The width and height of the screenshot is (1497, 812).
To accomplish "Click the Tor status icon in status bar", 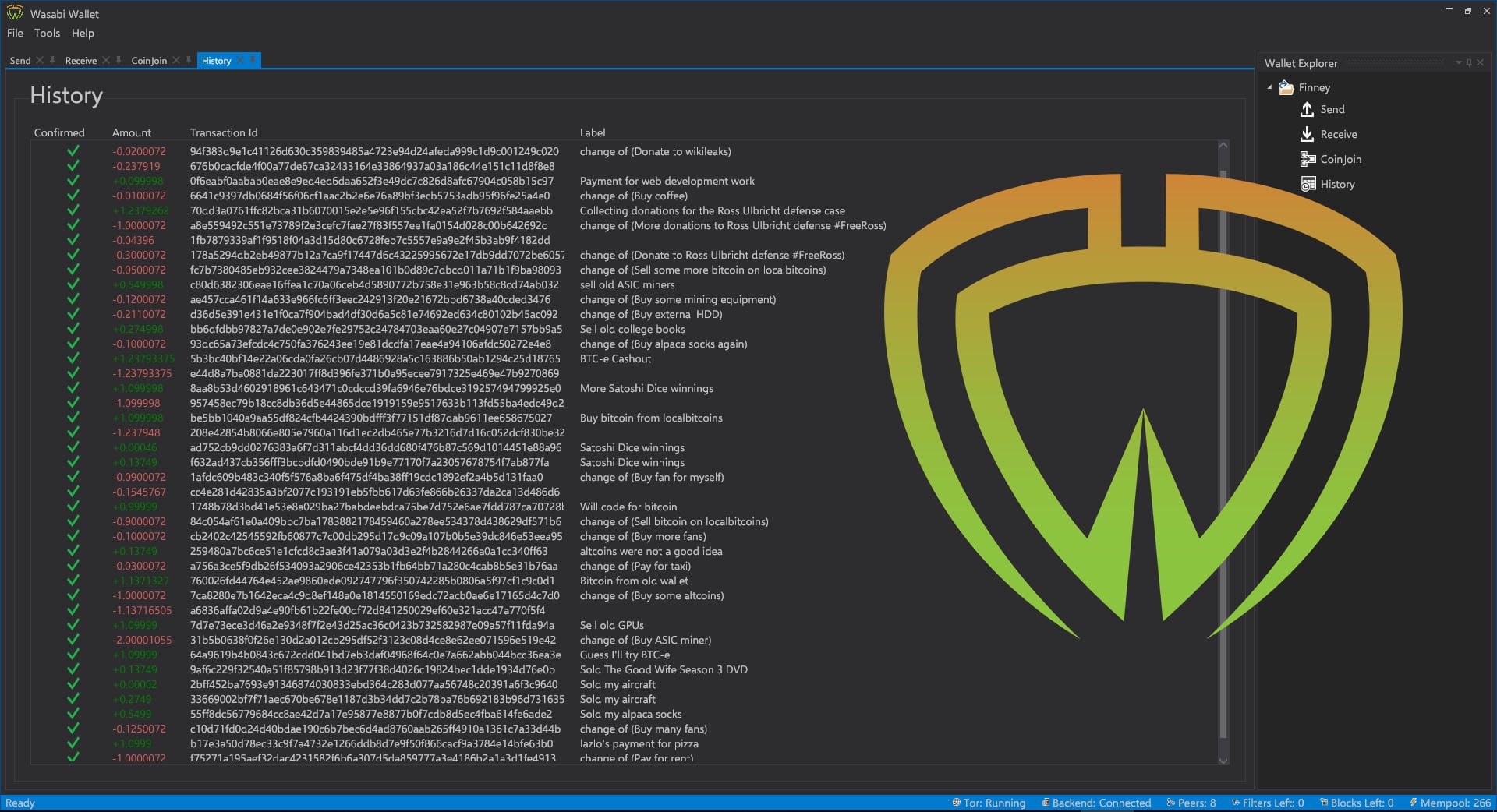I will pos(956,803).
